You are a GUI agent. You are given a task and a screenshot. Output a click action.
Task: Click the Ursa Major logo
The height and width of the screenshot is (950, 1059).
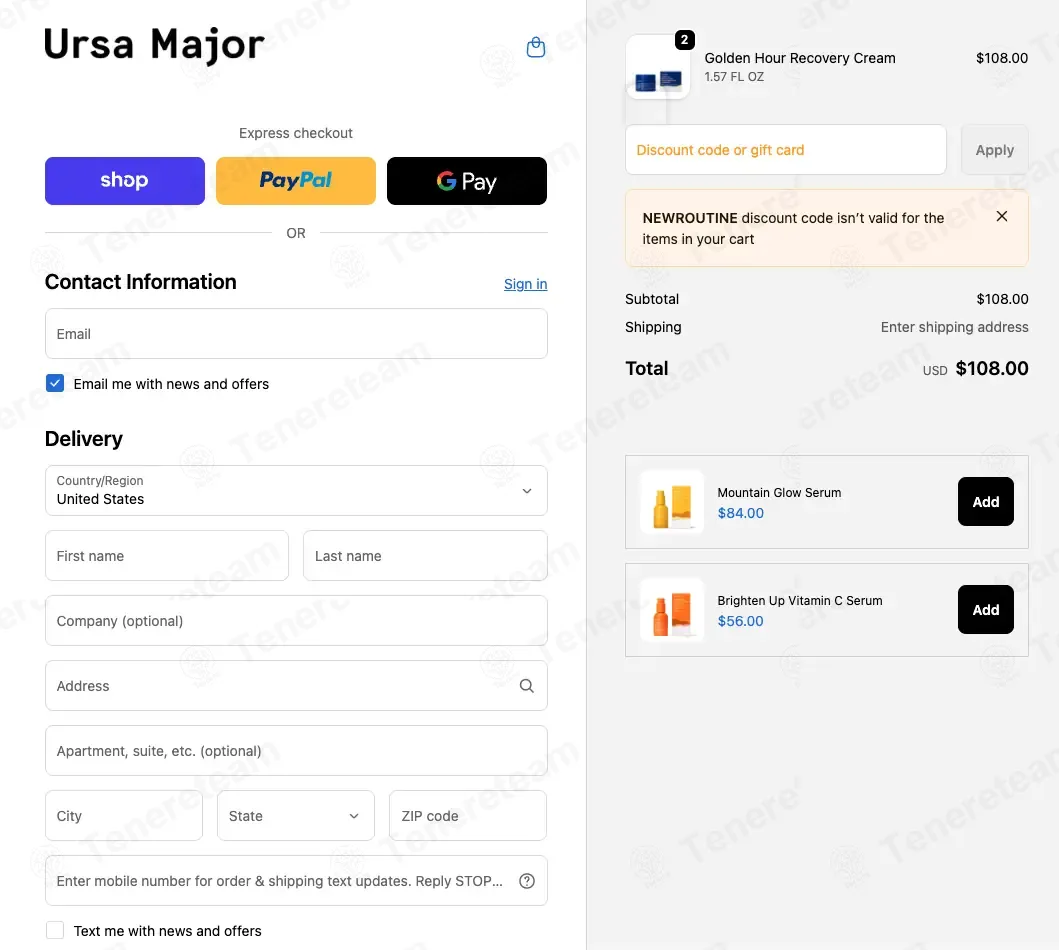tap(154, 45)
